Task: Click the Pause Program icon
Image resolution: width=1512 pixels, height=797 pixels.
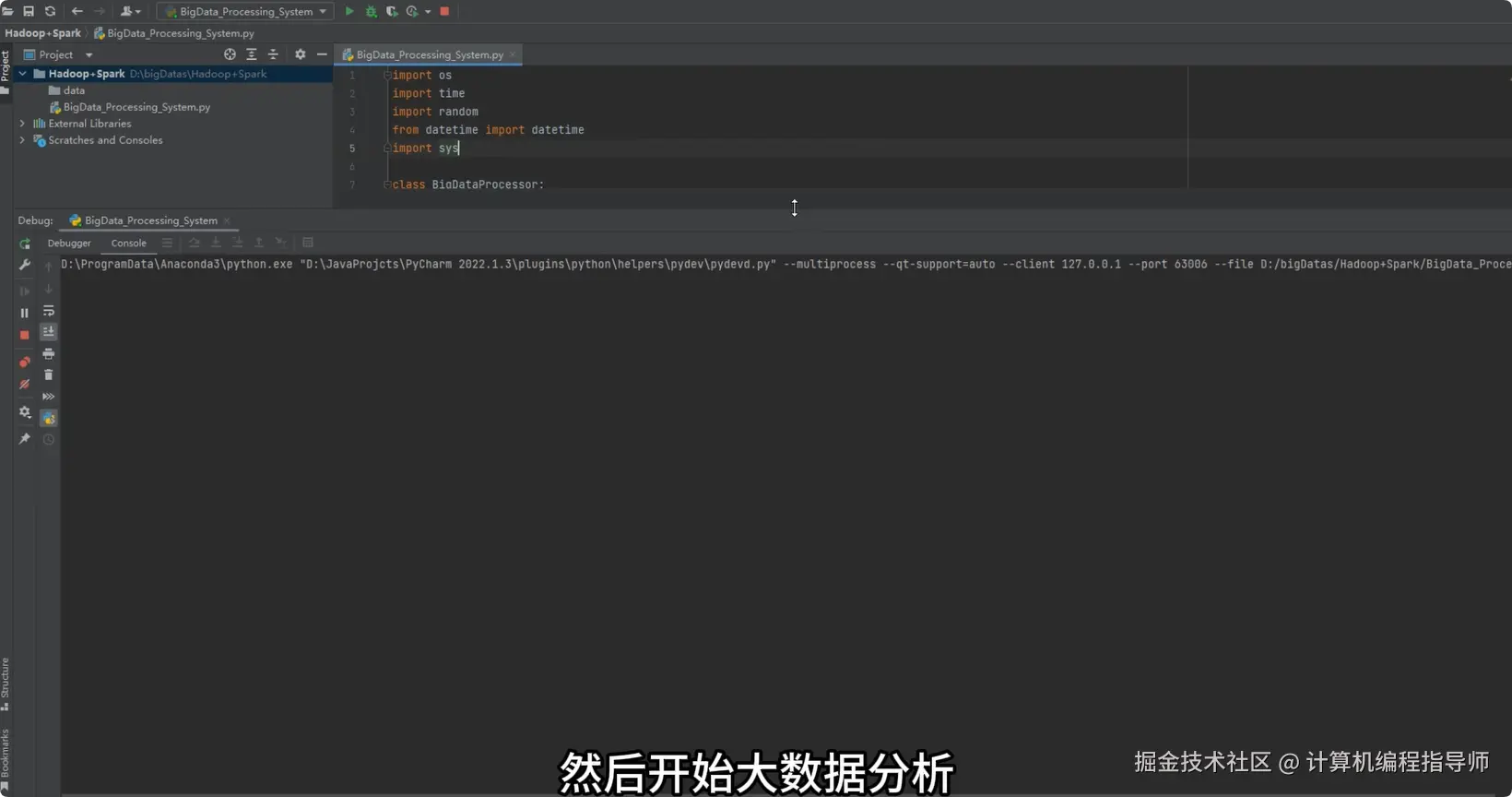Action: (x=25, y=314)
